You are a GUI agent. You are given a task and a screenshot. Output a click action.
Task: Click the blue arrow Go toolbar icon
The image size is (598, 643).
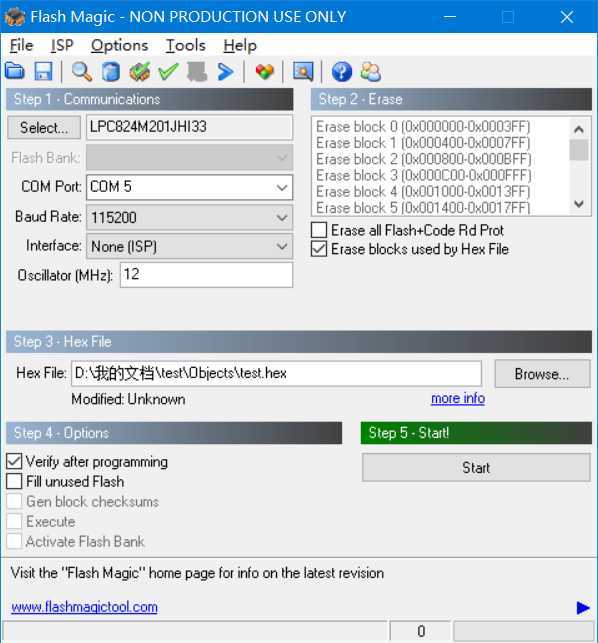(226, 72)
